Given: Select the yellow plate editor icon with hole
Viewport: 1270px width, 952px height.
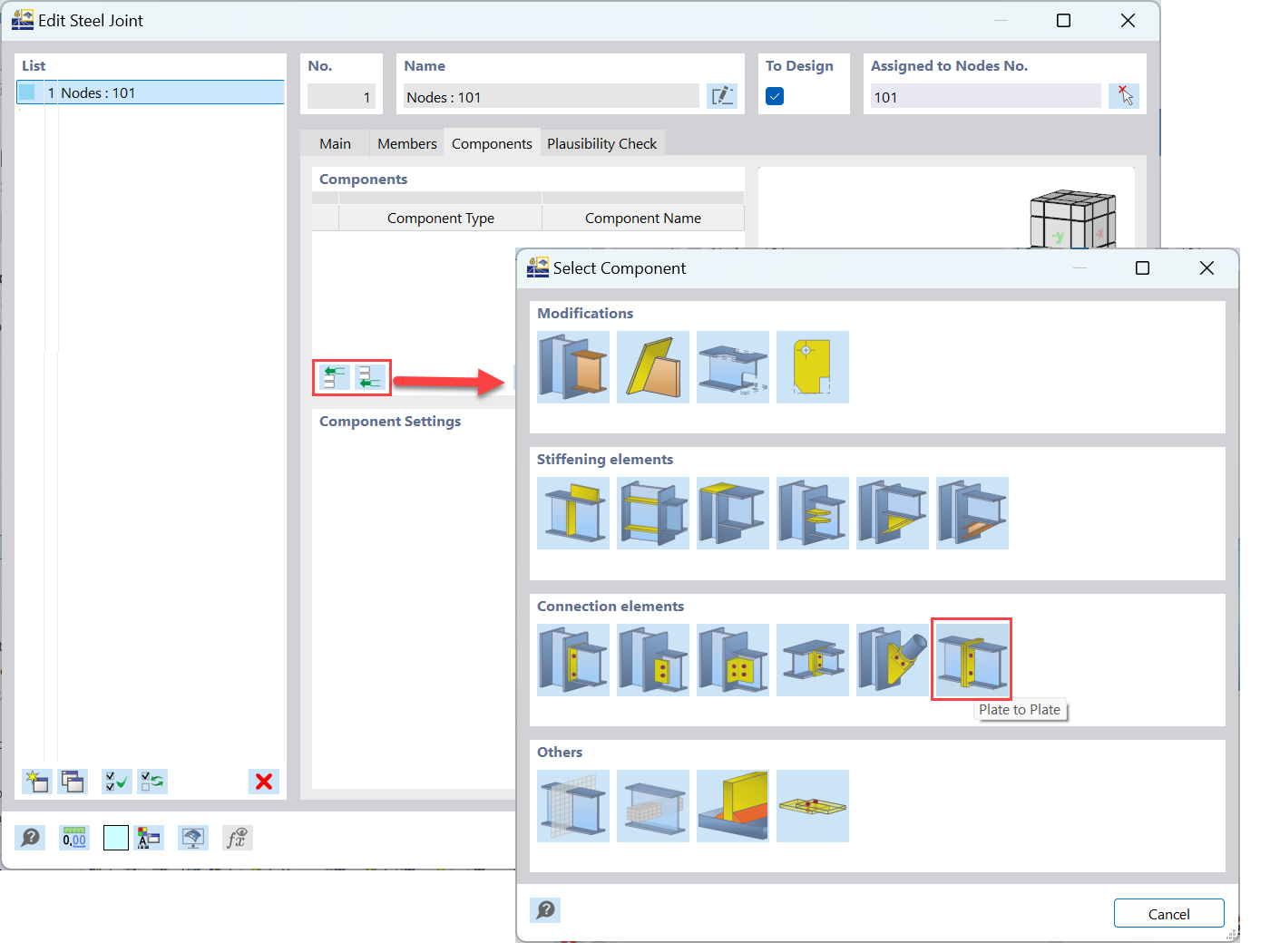Looking at the screenshot, I should [x=813, y=367].
